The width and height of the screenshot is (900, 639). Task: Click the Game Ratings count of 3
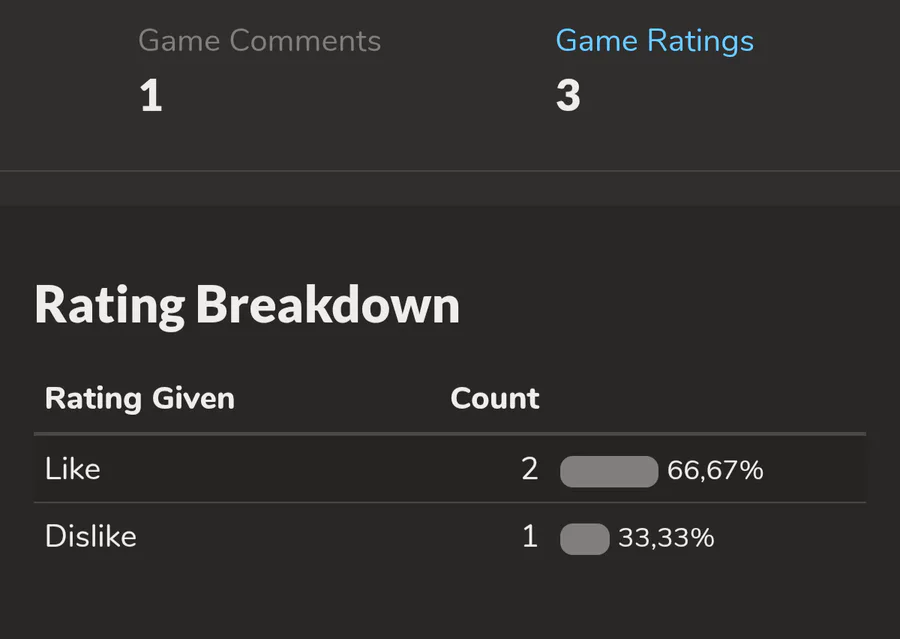(568, 97)
